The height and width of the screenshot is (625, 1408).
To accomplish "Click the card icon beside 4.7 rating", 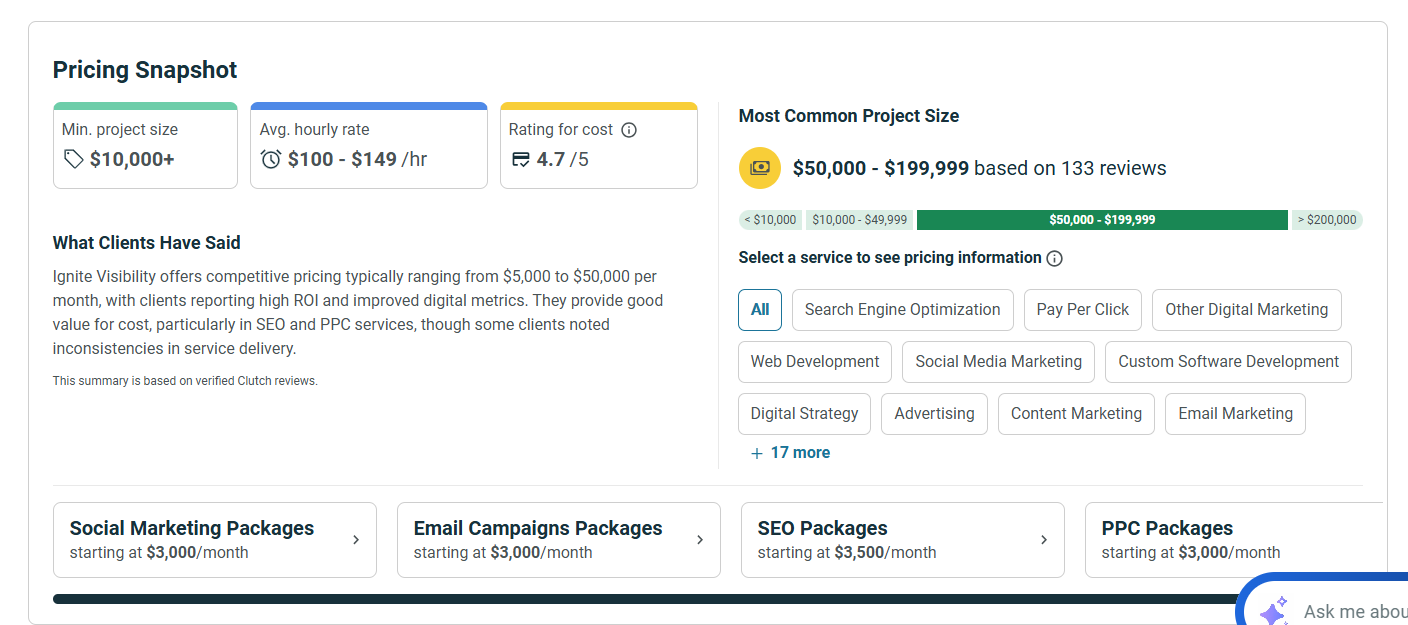I will coord(520,159).
